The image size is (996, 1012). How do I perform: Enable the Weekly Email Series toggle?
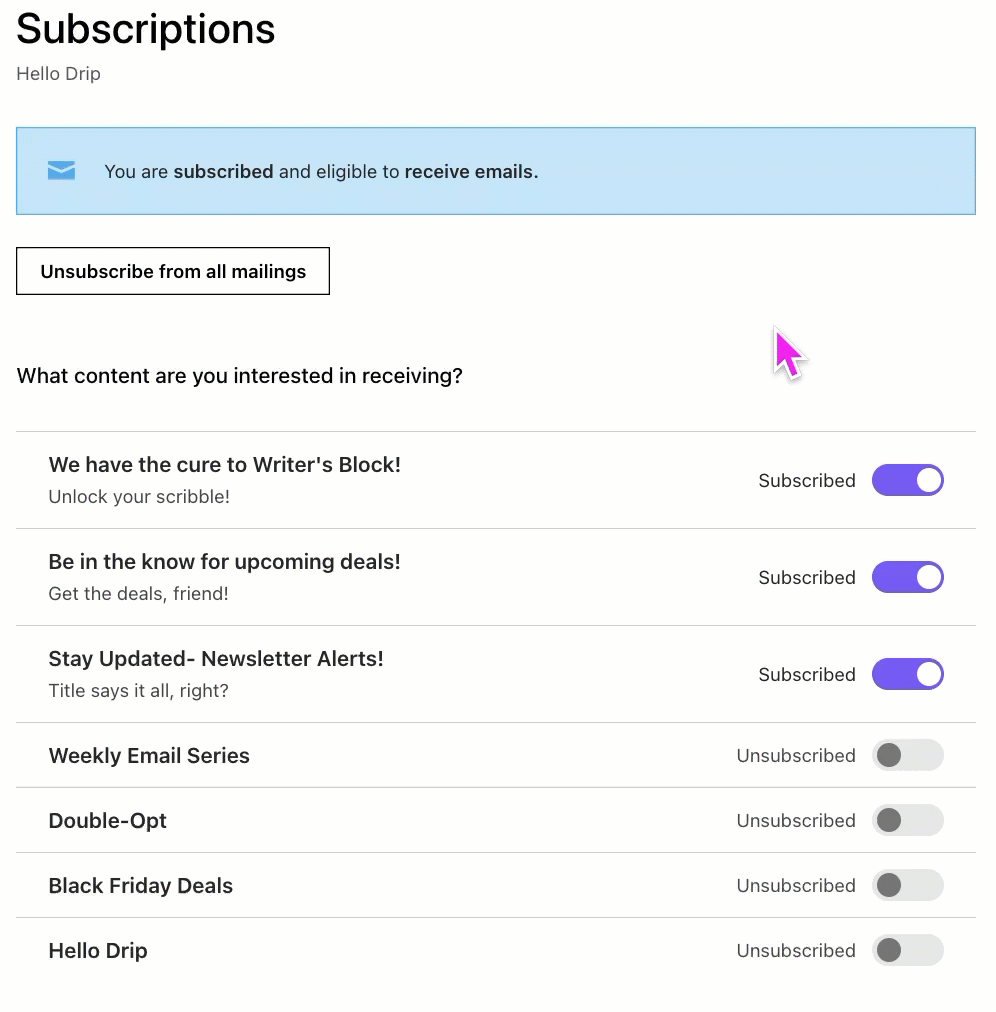click(x=907, y=755)
